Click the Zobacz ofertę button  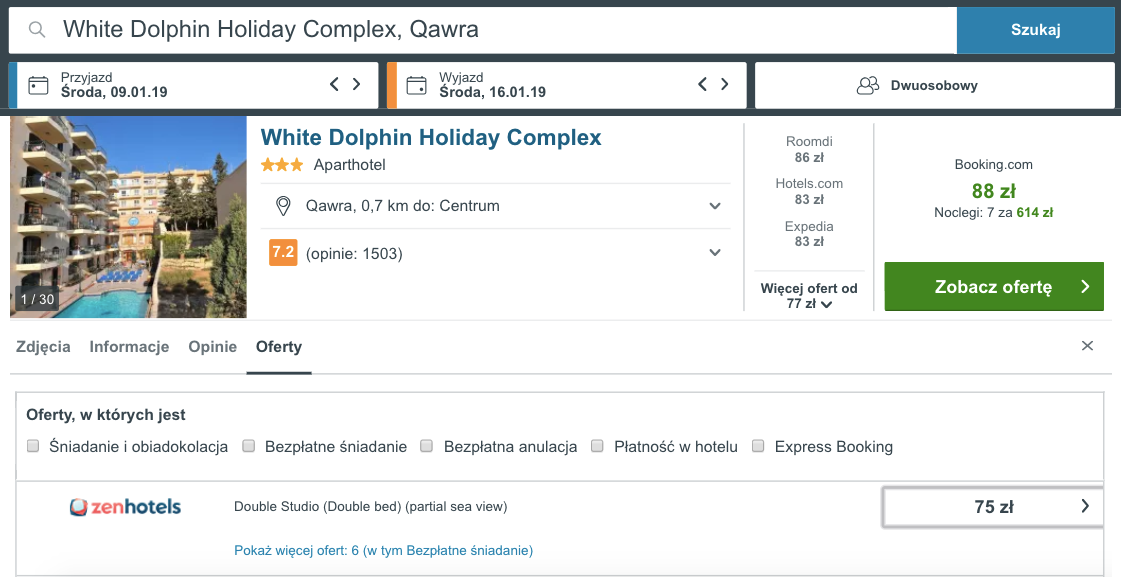pos(994,287)
